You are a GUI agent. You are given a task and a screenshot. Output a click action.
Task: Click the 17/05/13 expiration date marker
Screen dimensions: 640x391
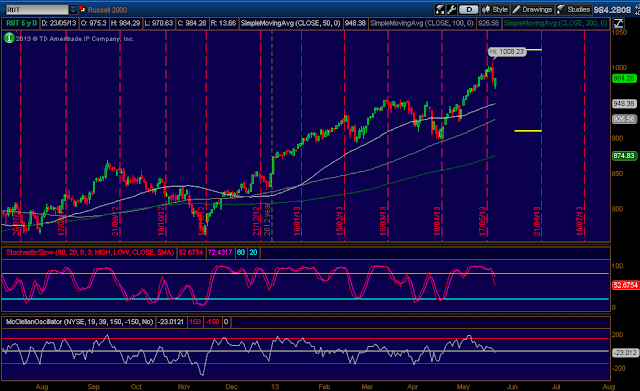[482, 221]
